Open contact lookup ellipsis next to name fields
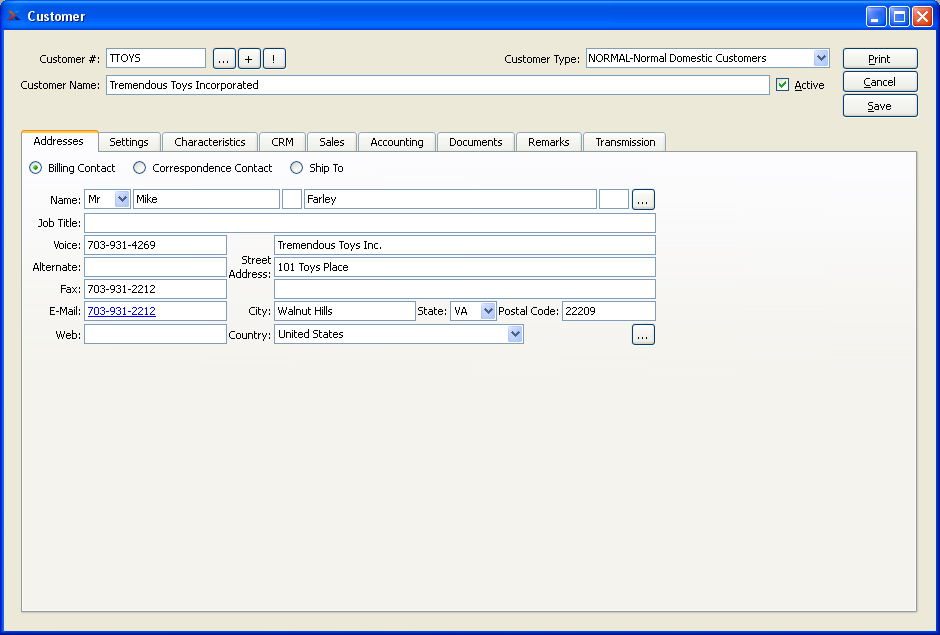940x635 pixels. tap(643, 200)
